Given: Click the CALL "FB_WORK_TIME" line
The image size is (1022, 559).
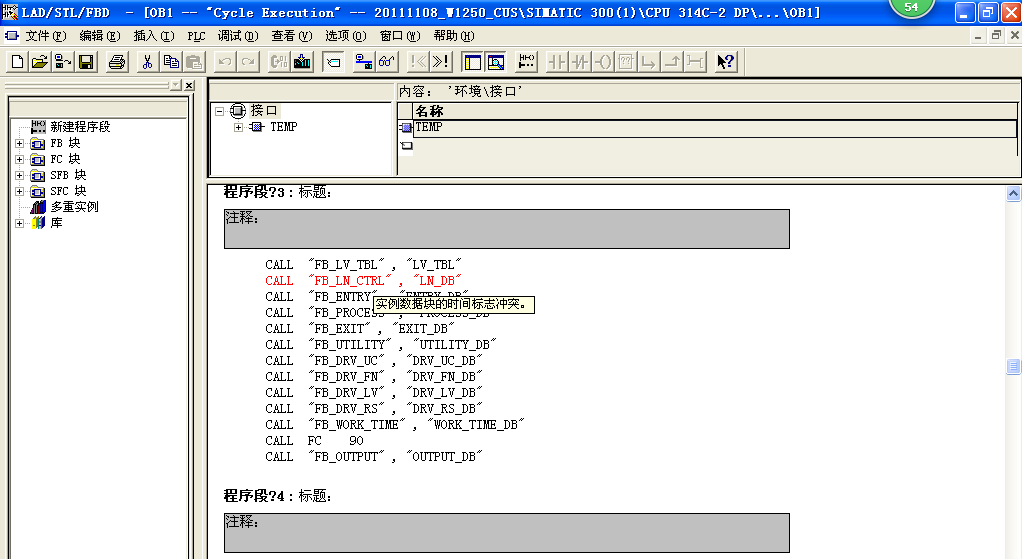Looking at the screenshot, I should 394,425.
